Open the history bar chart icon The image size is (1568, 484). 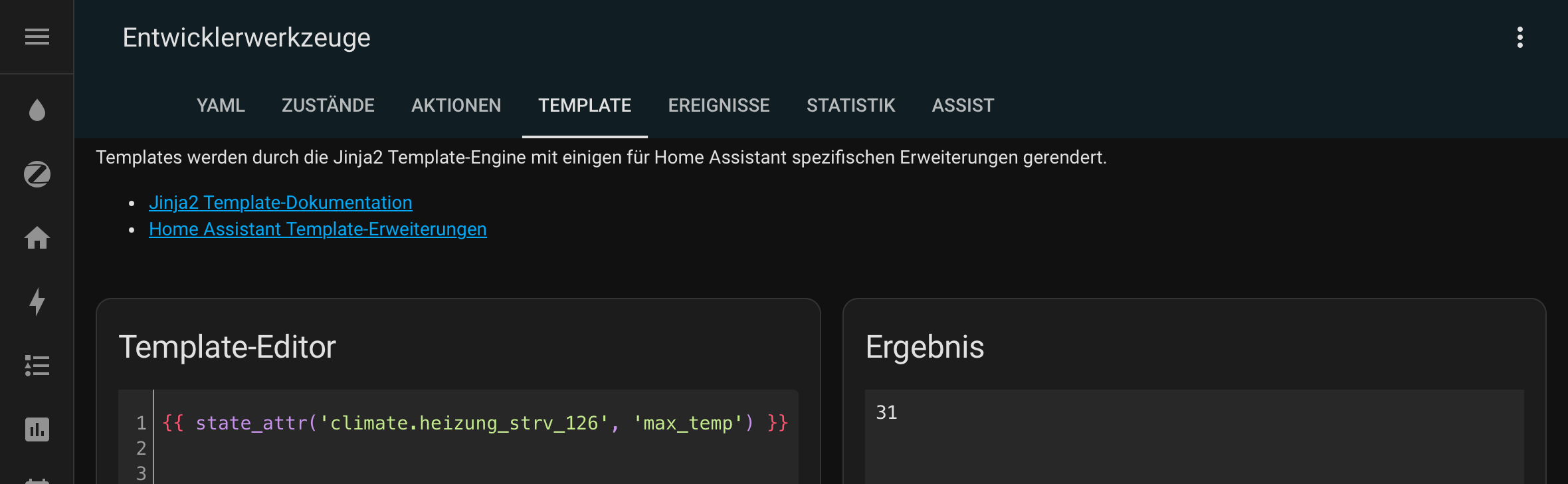pos(37,429)
